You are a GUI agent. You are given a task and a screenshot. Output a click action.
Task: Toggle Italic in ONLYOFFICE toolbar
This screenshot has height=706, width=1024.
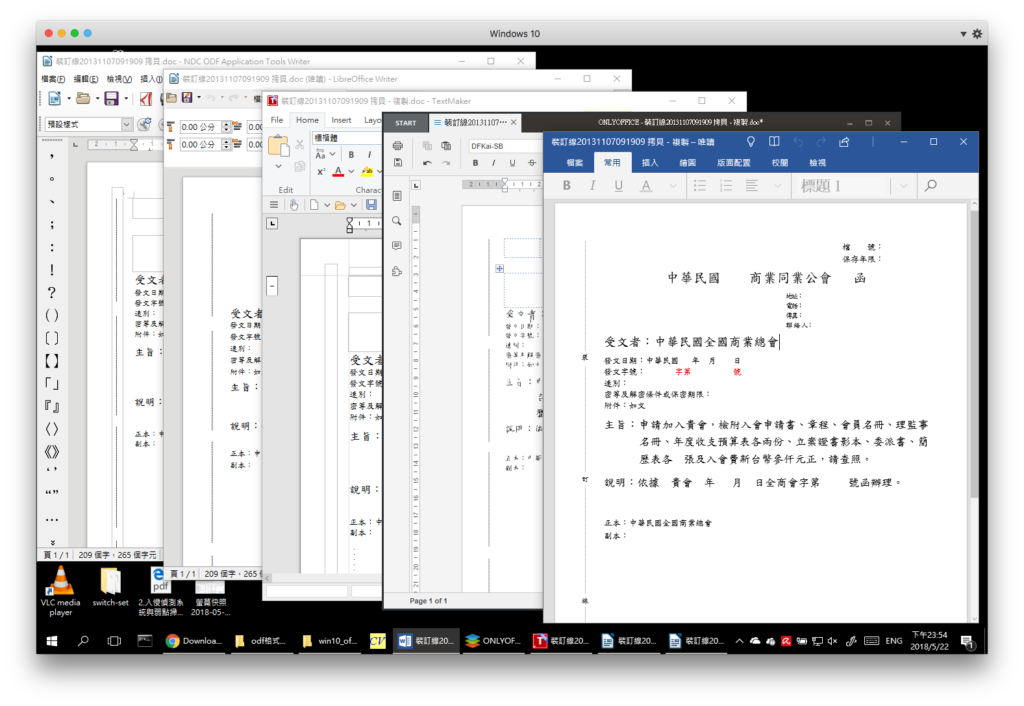(x=494, y=163)
